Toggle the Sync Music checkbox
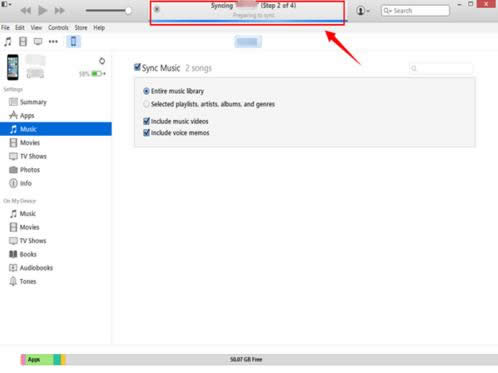The width and height of the screenshot is (498, 373). click(x=137, y=67)
